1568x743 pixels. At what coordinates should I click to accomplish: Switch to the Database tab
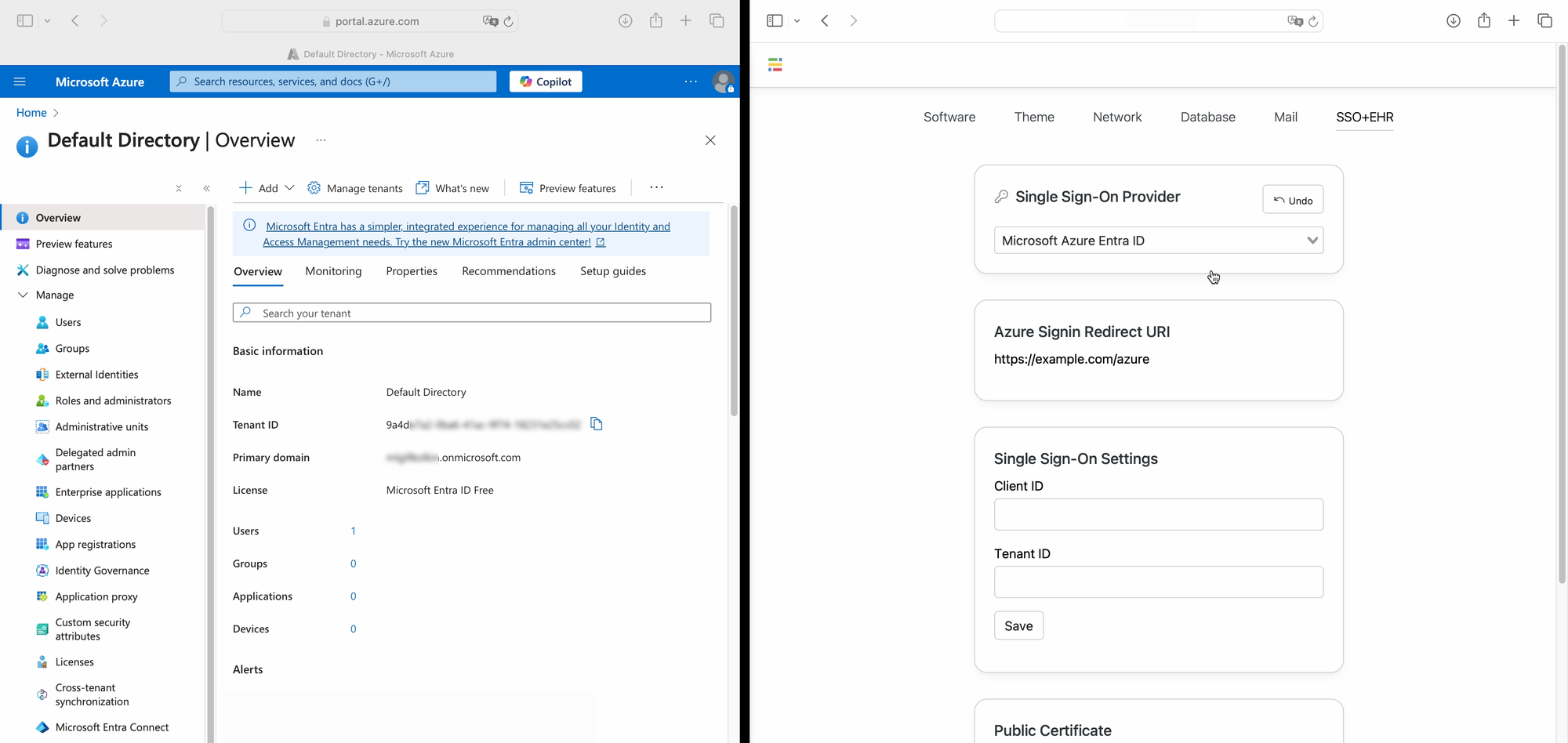(1208, 117)
